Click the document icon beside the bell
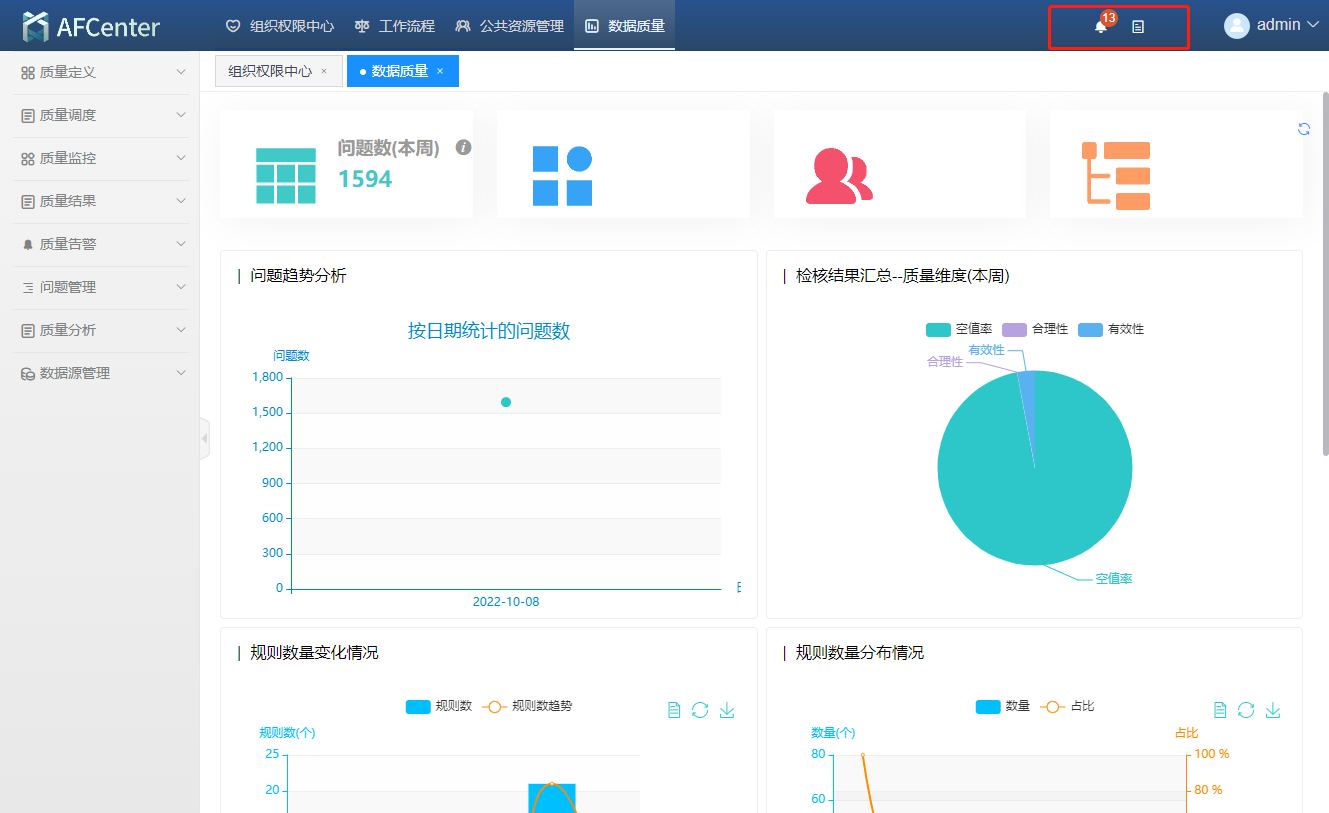Image resolution: width=1329 pixels, height=813 pixels. (1138, 27)
